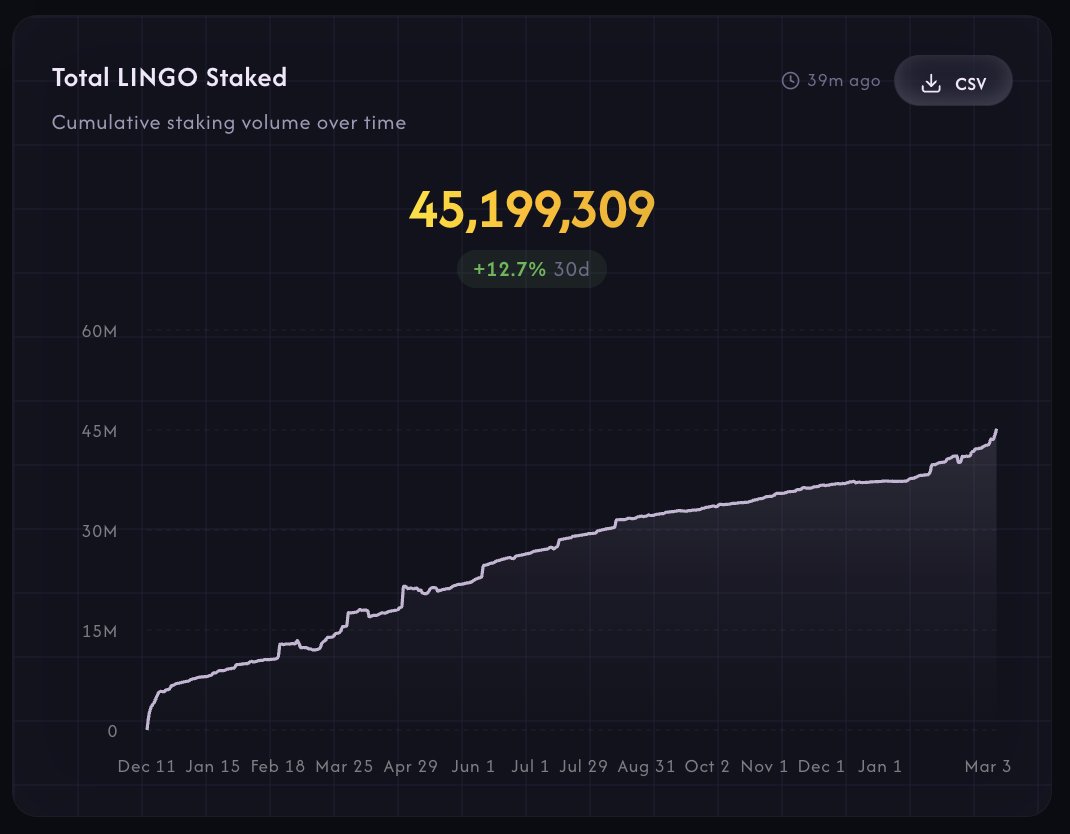Screen dimensions: 1070x834
Task: Click the Oct 2 x-axis label
Action: click(x=707, y=766)
